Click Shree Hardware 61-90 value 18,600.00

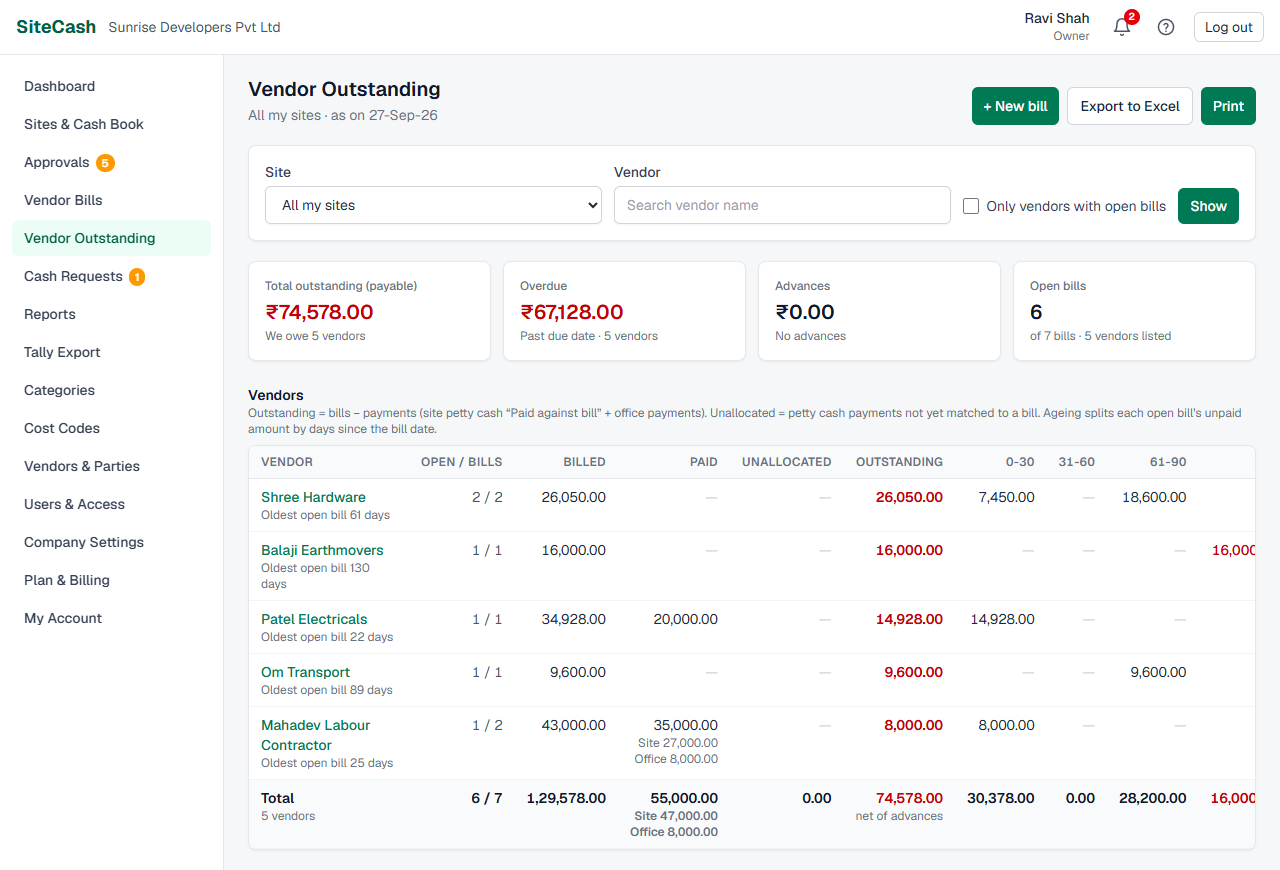tap(1154, 497)
